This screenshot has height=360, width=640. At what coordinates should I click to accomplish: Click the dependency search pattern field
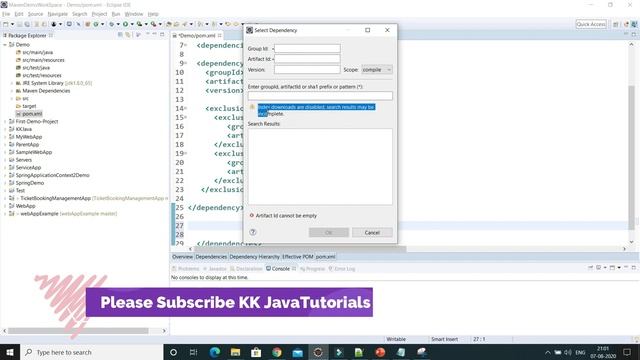coord(320,96)
